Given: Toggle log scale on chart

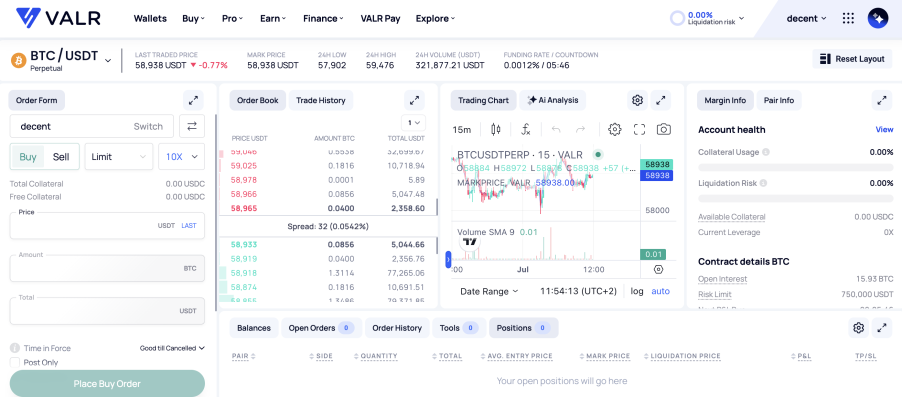Looking at the screenshot, I should (x=637, y=291).
